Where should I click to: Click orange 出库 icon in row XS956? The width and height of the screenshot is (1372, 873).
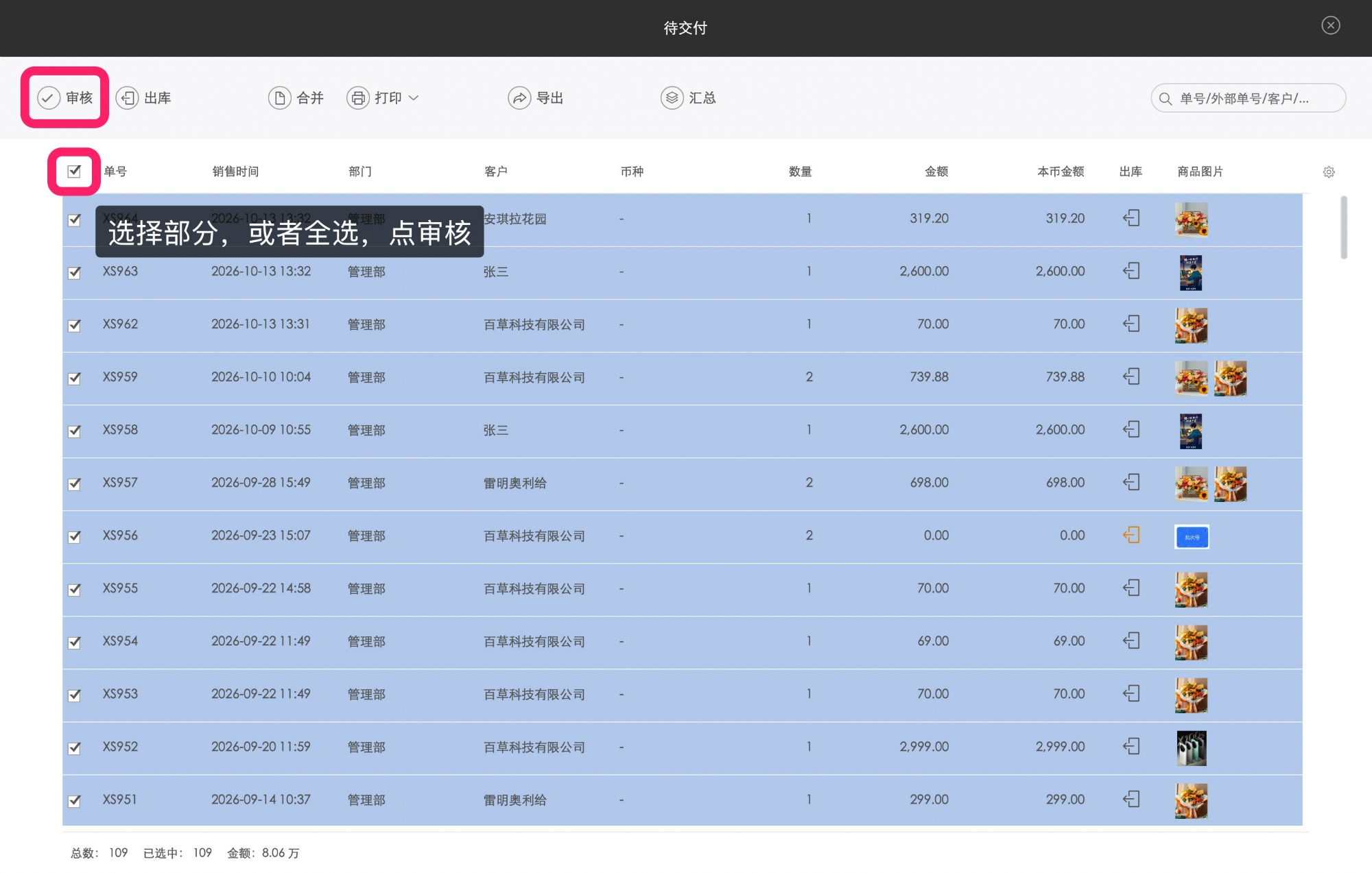pos(1131,535)
